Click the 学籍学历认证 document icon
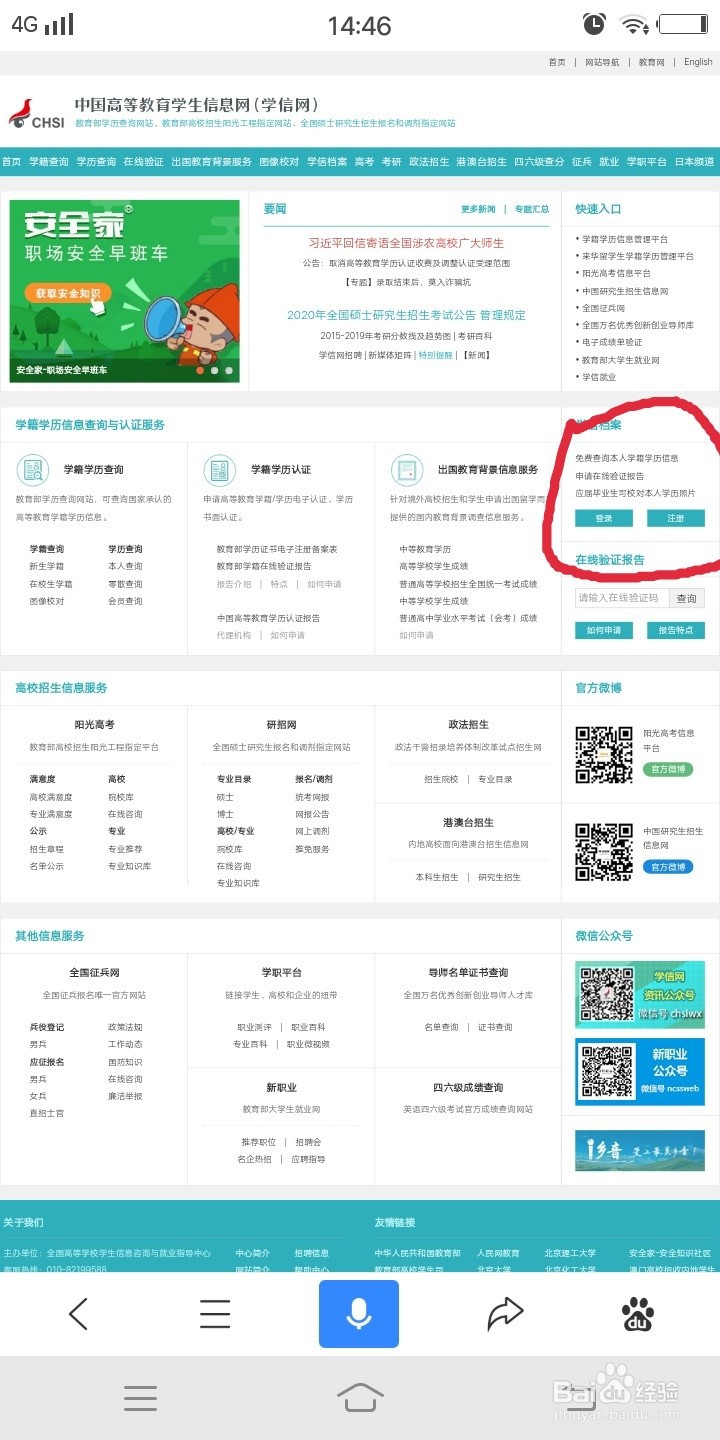The height and width of the screenshot is (1440, 720). (220, 470)
